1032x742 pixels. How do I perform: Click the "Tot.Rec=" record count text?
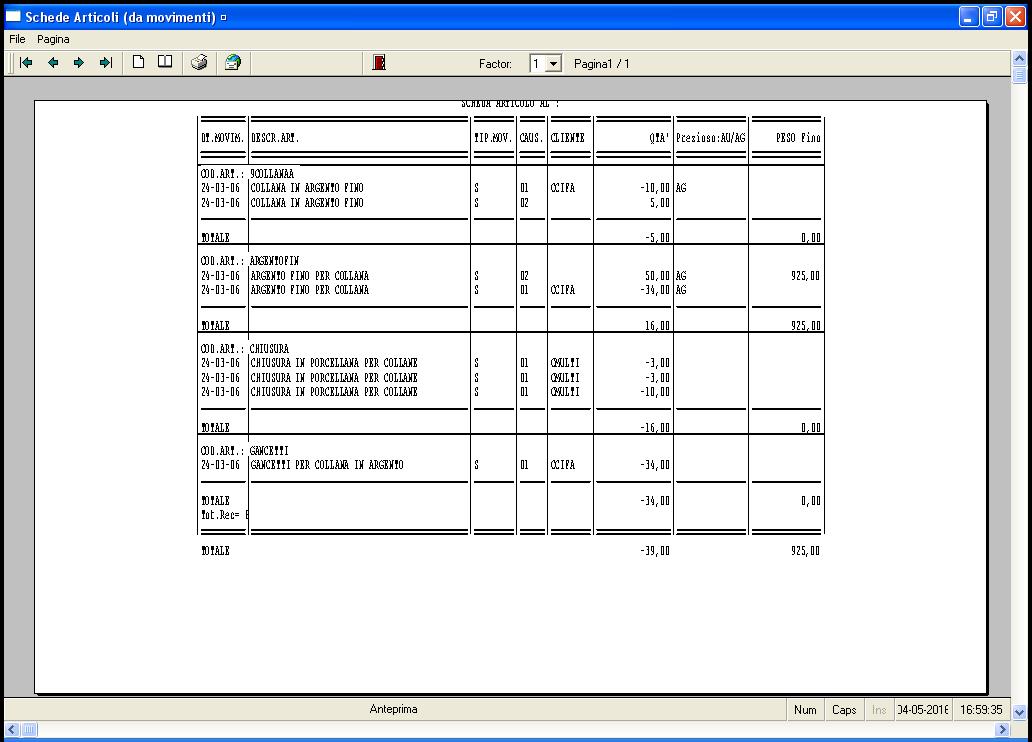(x=225, y=515)
